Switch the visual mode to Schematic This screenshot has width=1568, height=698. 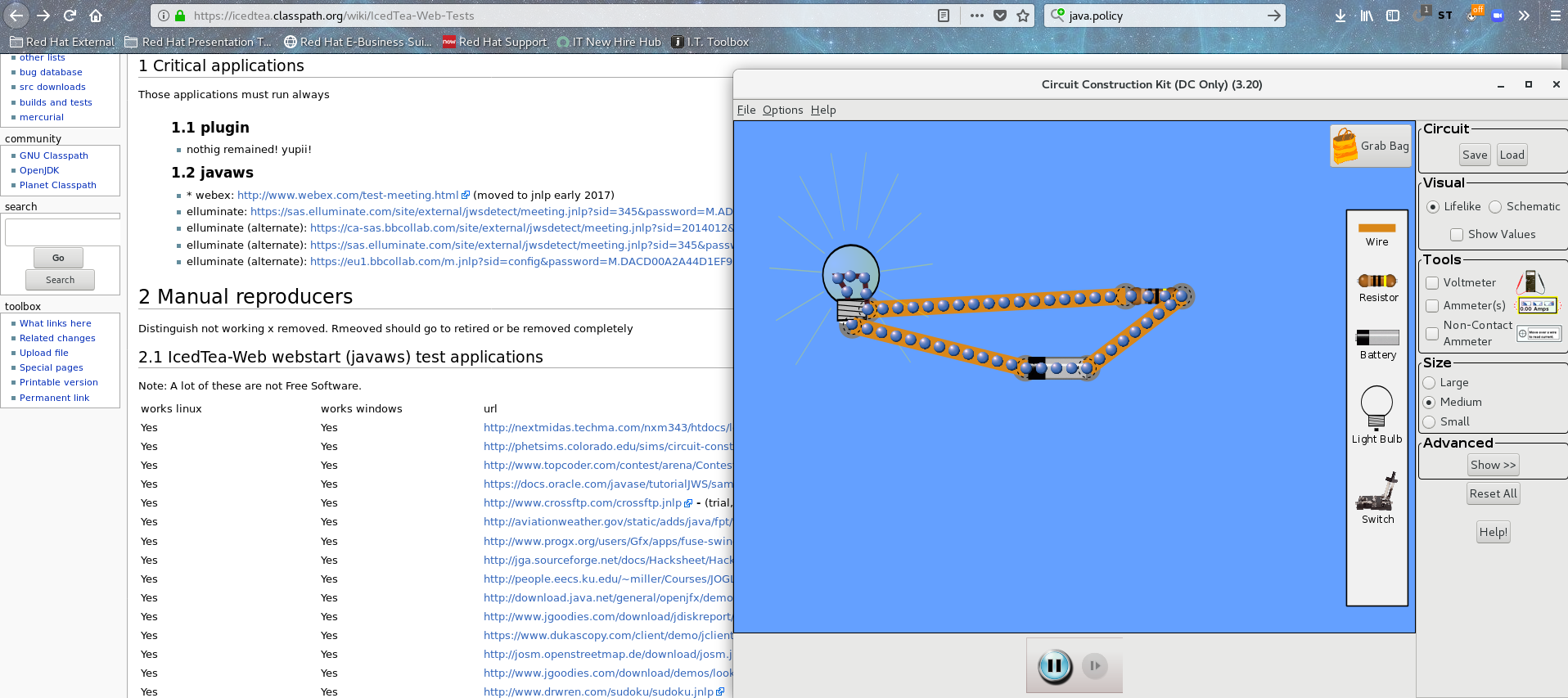[1495, 207]
